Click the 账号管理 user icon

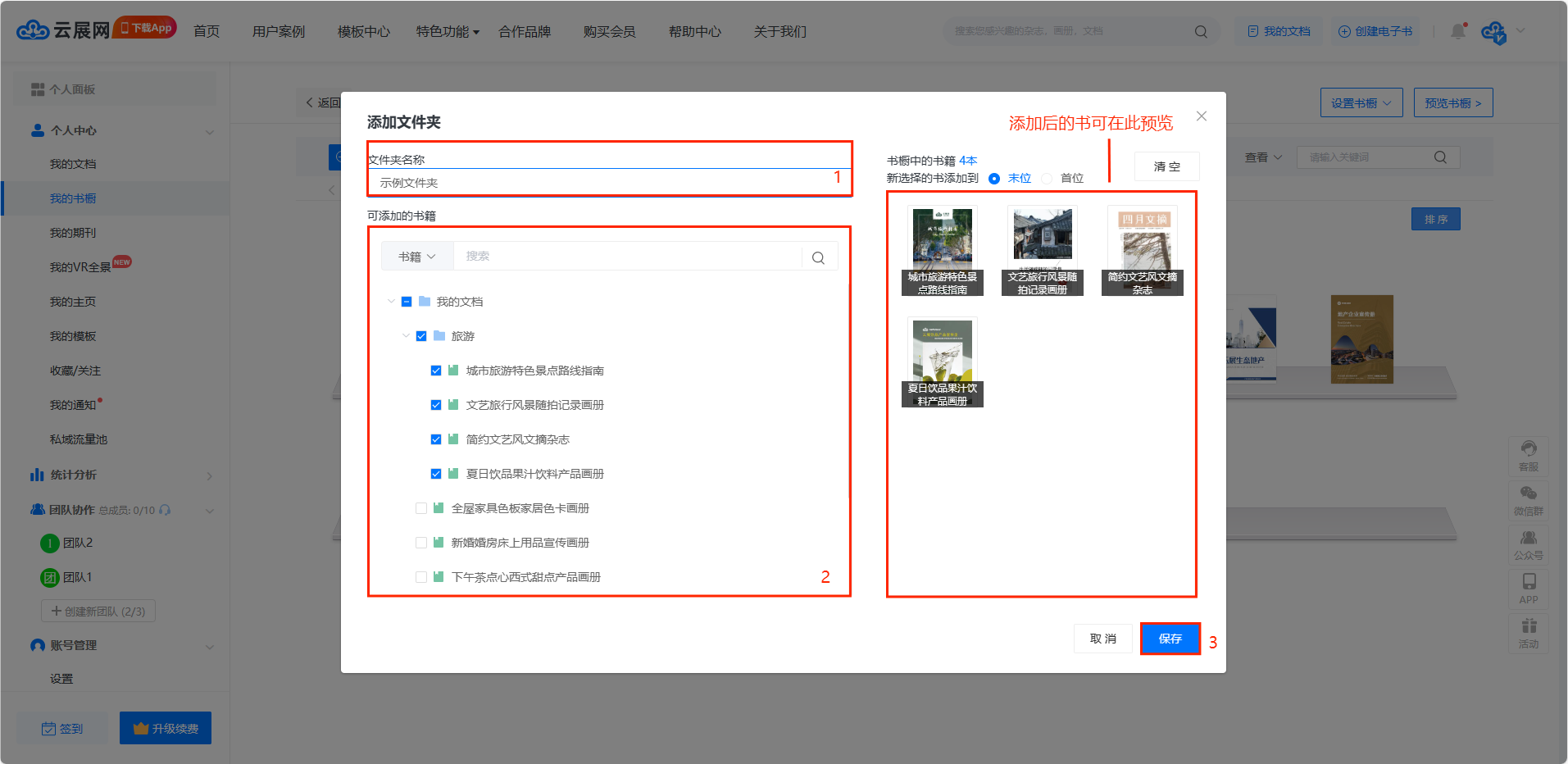(38, 645)
